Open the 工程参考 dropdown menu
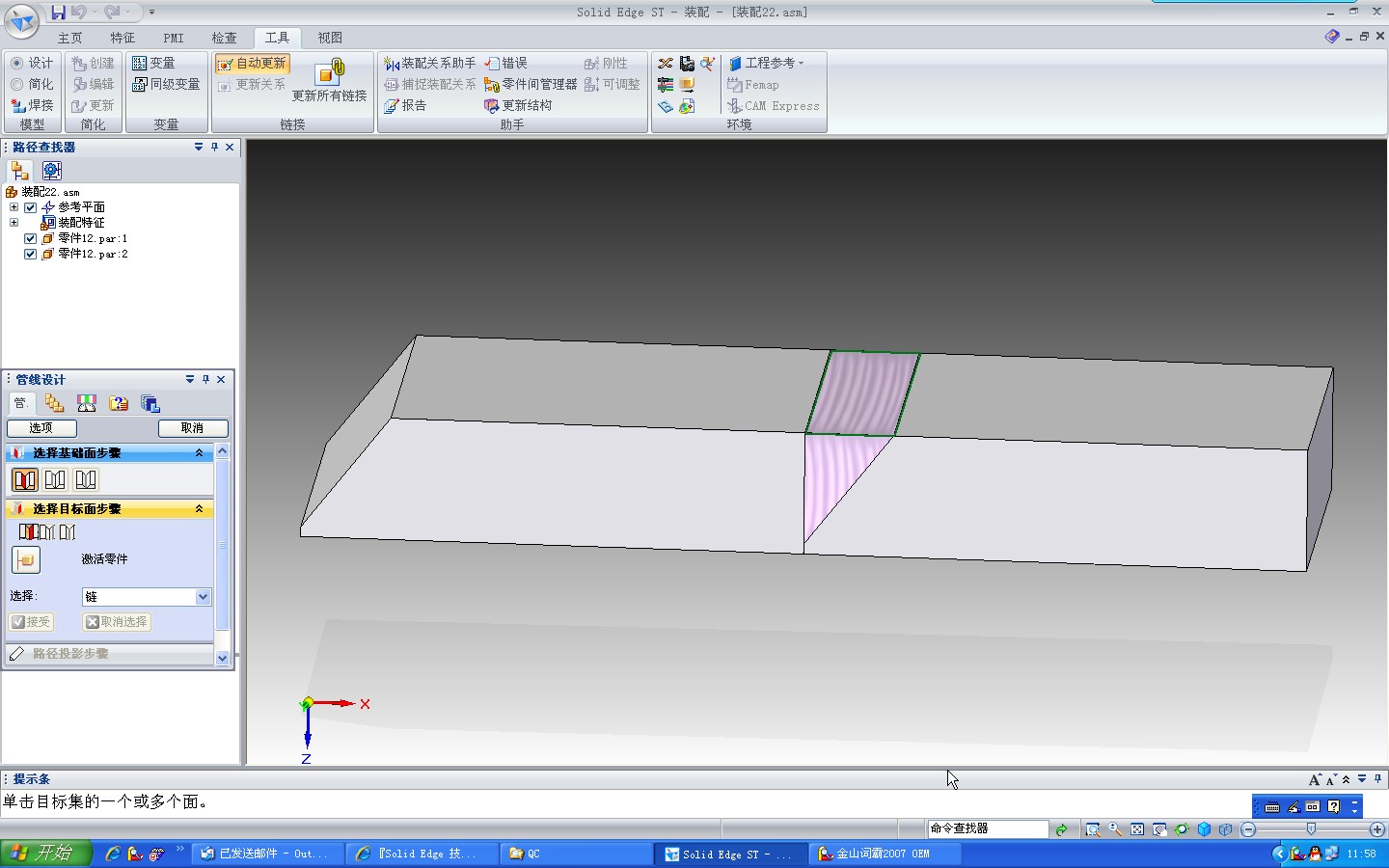The width and height of the screenshot is (1389, 868). [767, 63]
